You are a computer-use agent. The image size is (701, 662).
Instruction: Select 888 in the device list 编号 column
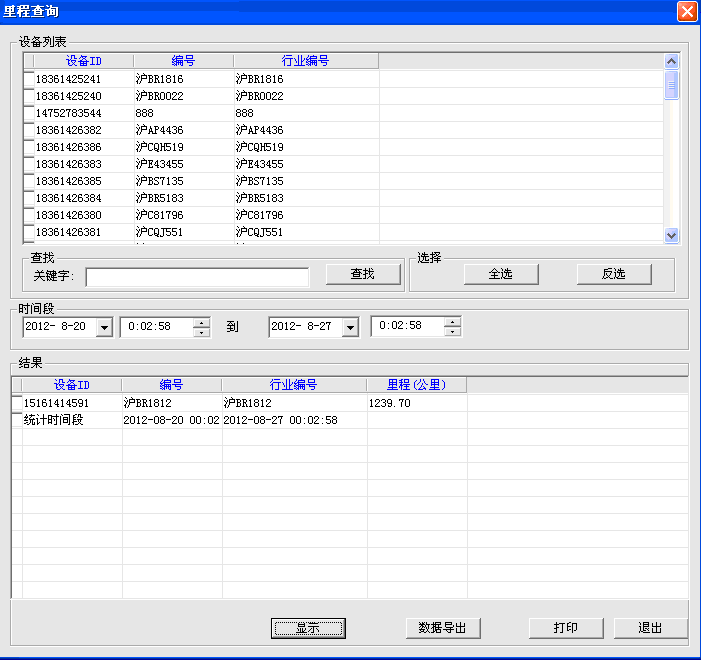click(x=144, y=113)
